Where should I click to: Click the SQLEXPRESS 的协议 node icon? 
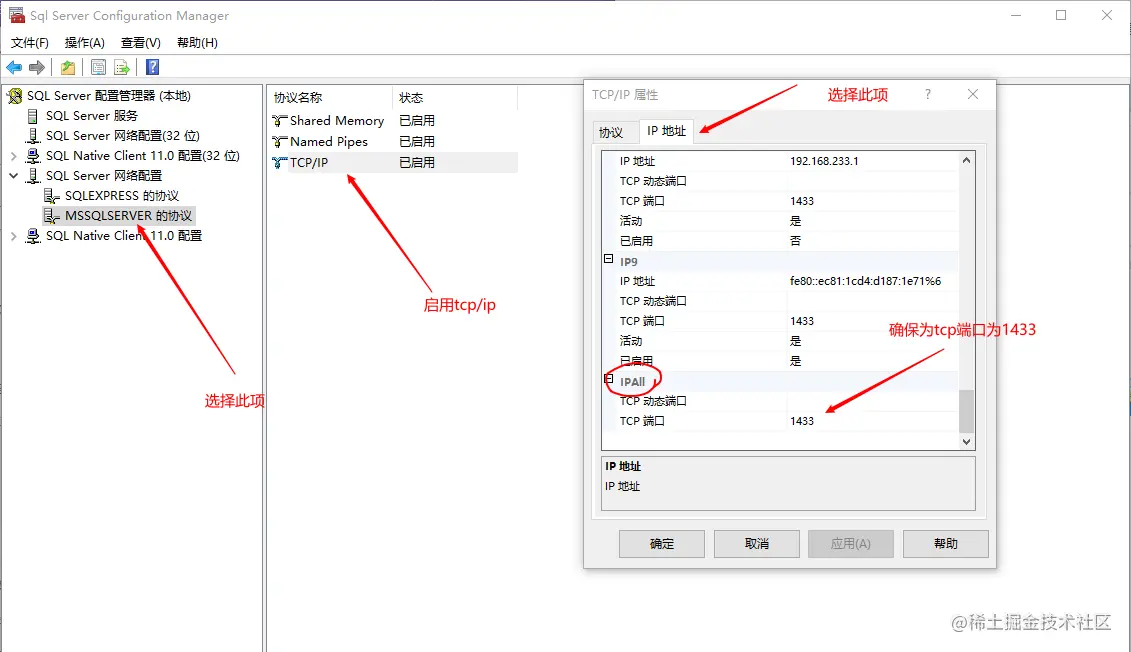(x=51, y=195)
